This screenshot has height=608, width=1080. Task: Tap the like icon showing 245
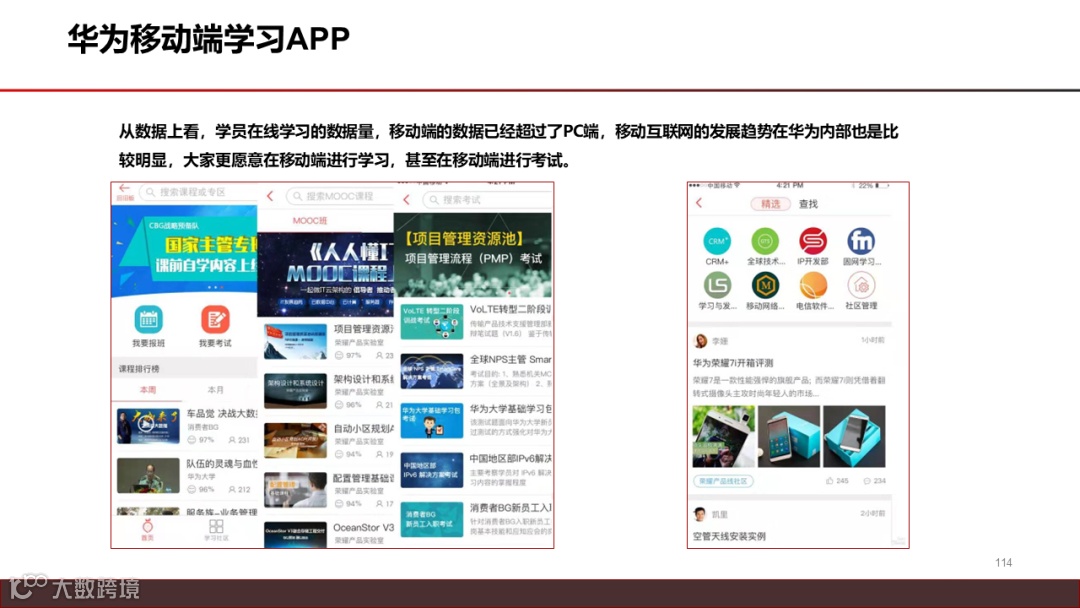(x=830, y=481)
